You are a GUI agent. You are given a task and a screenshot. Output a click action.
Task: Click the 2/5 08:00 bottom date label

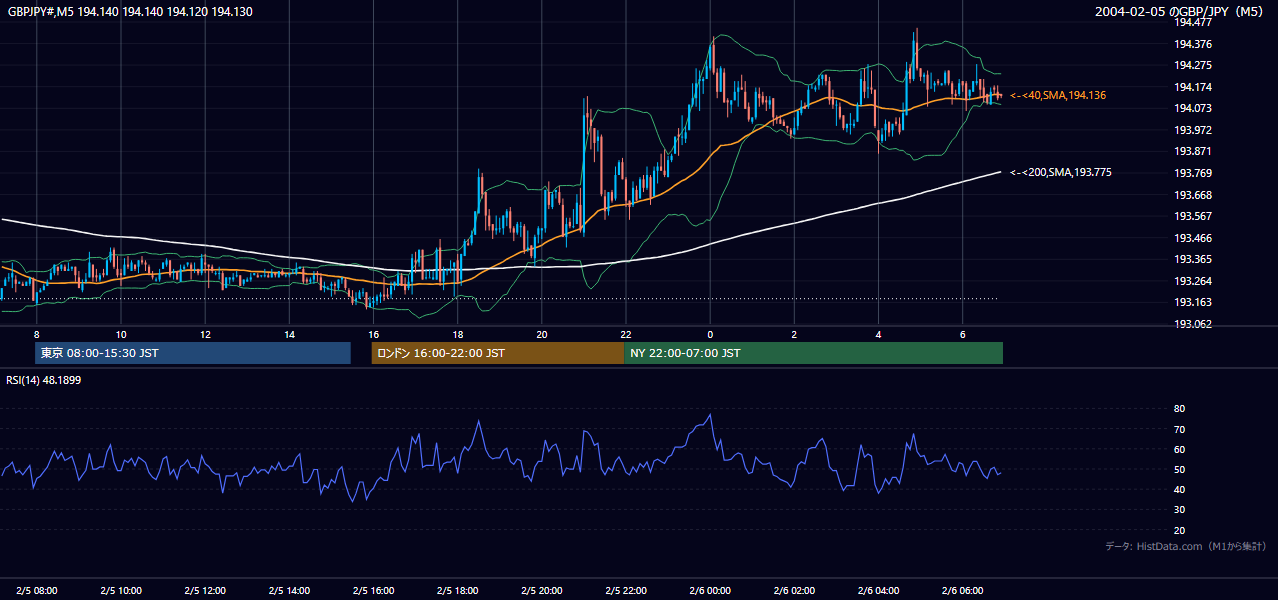[36, 590]
